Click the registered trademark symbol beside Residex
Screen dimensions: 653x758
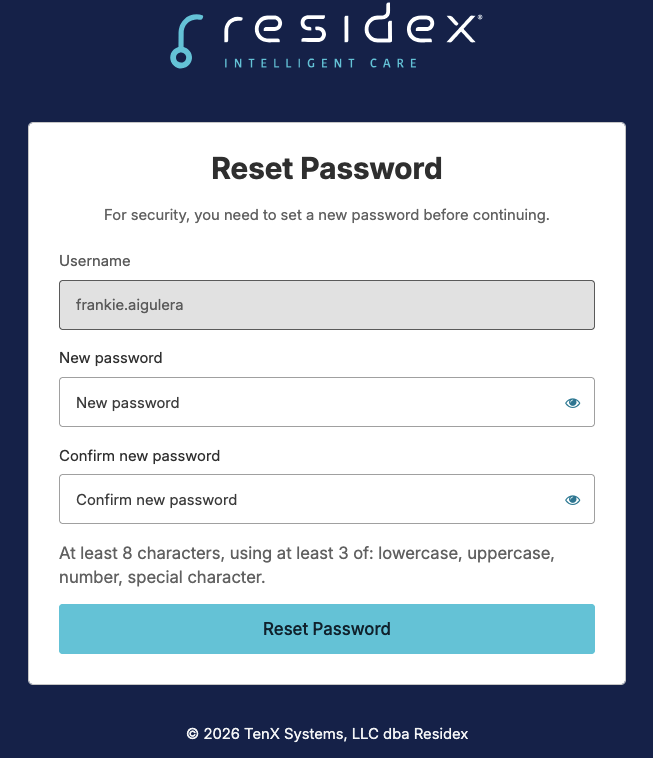479,17
